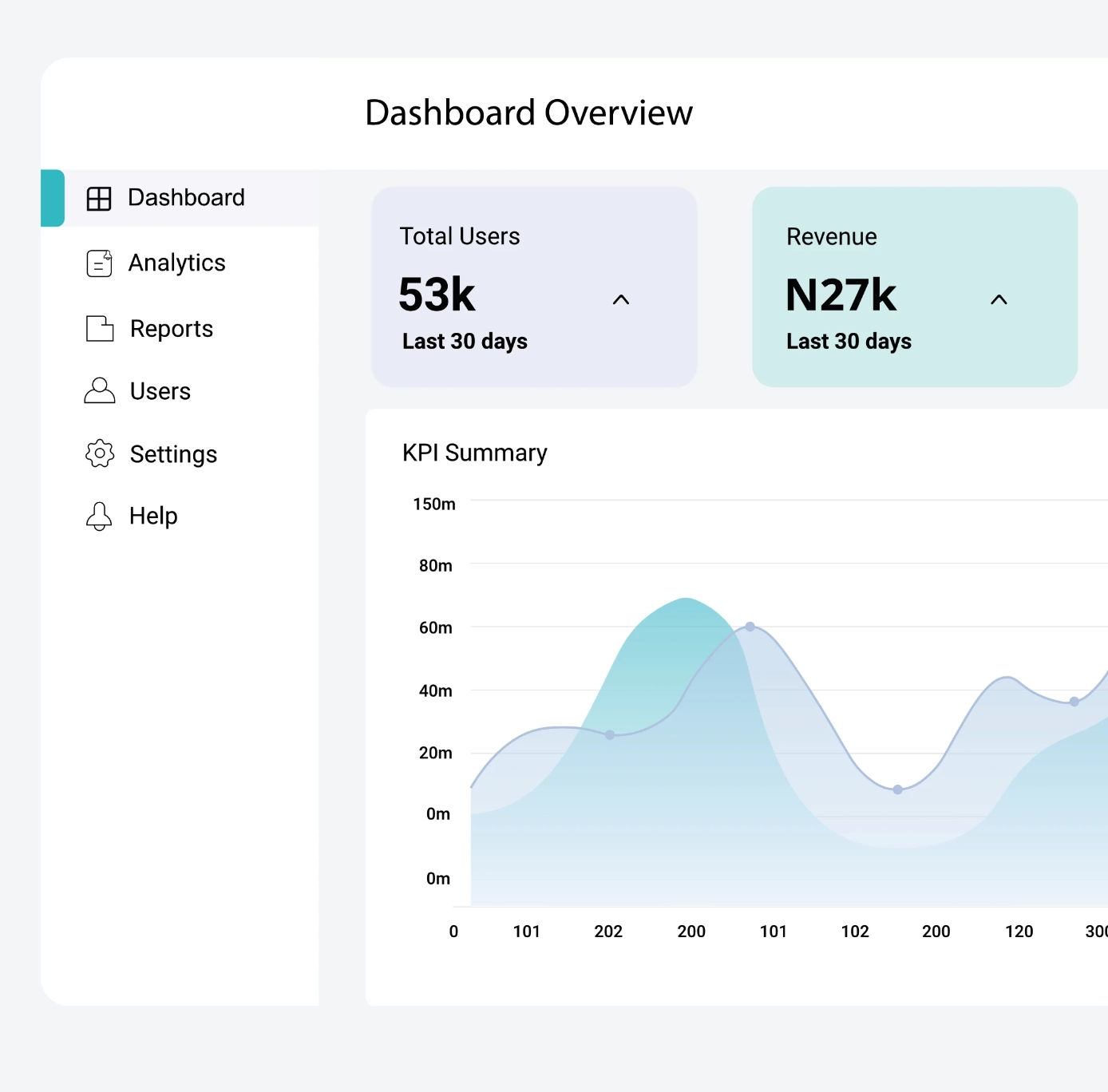Click the Settings gear icon
Screen dimensions: 1108x1092
(100, 453)
